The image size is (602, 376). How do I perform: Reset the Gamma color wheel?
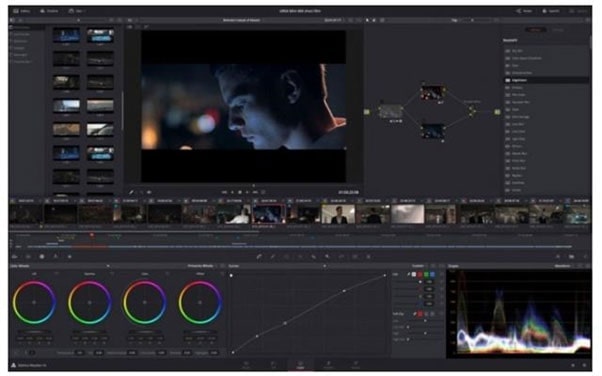click(112, 274)
